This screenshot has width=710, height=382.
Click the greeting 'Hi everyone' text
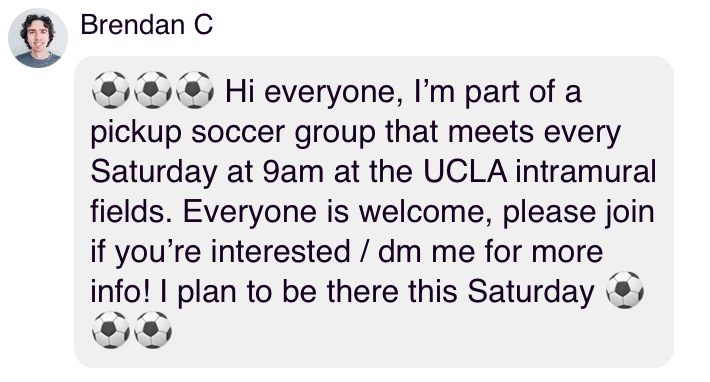point(313,92)
